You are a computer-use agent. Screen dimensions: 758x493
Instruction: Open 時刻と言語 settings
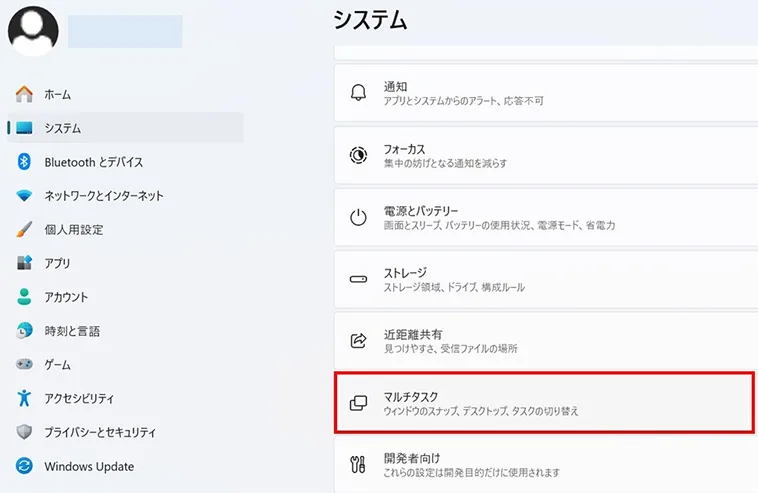(72, 331)
